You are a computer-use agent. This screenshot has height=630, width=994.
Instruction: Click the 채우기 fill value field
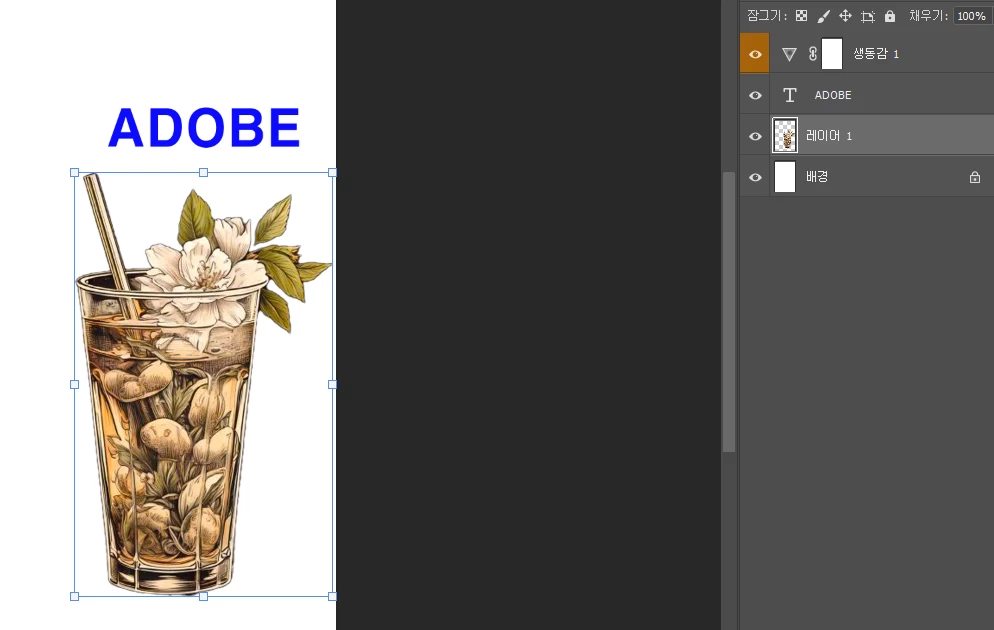coord(971,16)
